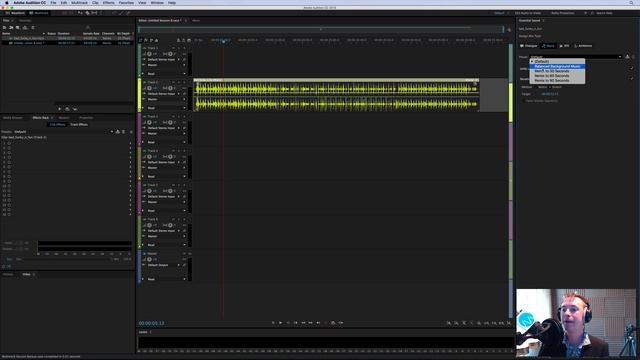Click Import File icon in Files panel

point(11,28)
